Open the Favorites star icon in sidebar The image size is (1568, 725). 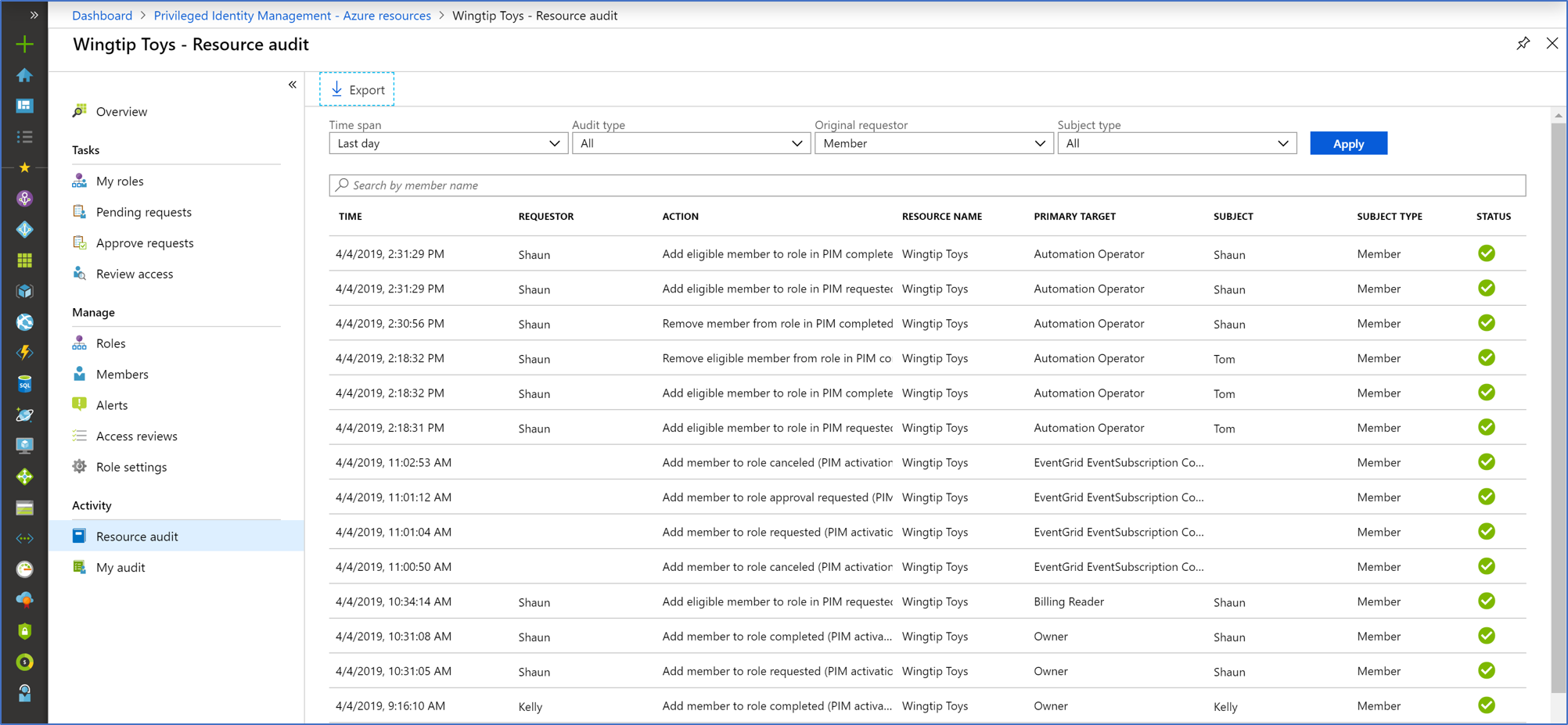click(x=24, y=167)
